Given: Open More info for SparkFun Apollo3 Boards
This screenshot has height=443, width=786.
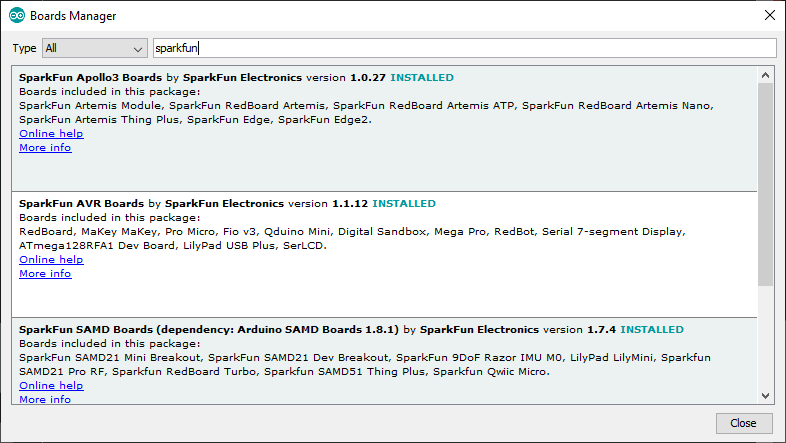Looking at the screenshot, I should tap(45, 148).
